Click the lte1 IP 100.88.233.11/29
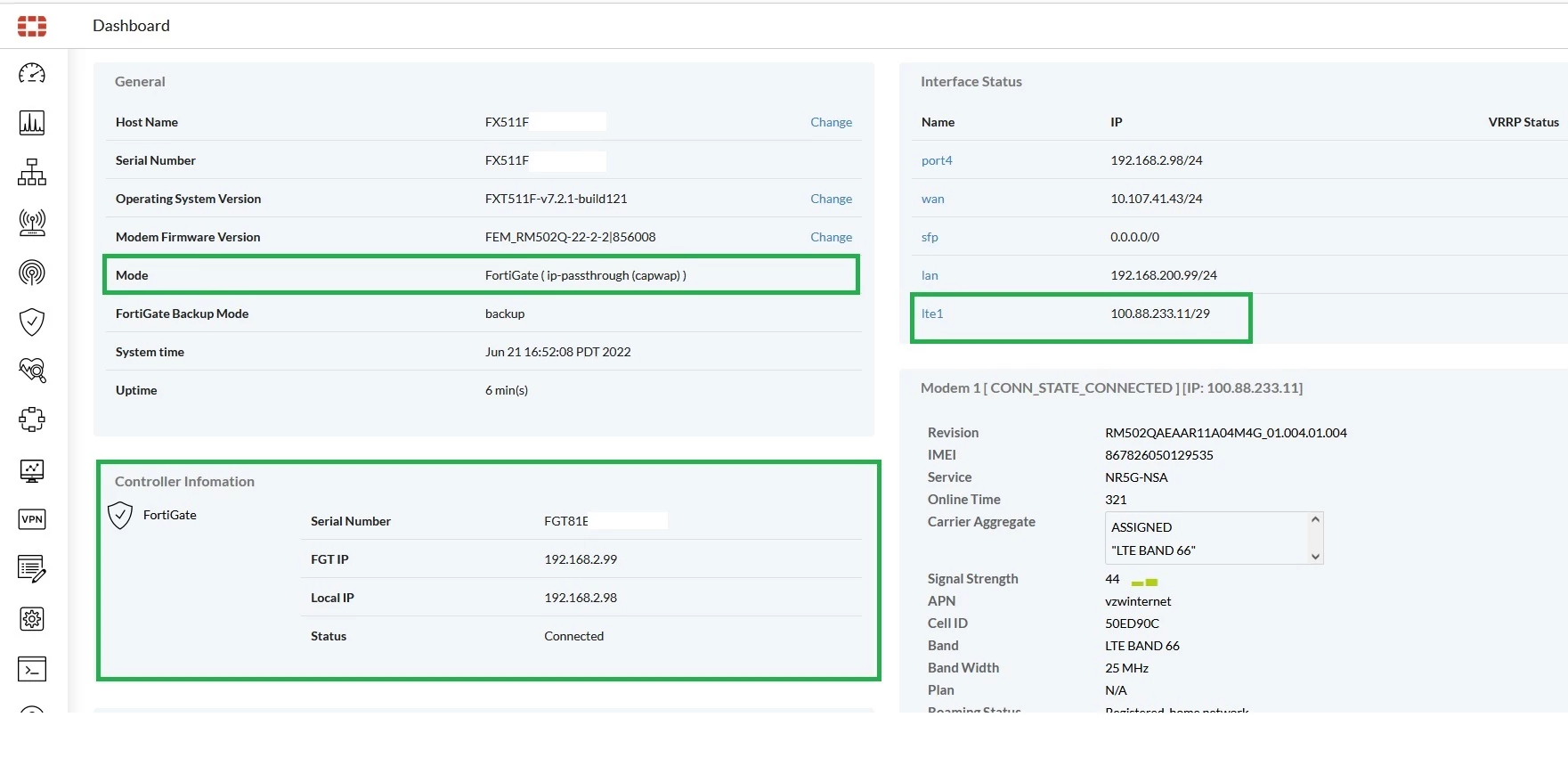The width and height of the screenshot is (1568, 758). coord(1159,314)
